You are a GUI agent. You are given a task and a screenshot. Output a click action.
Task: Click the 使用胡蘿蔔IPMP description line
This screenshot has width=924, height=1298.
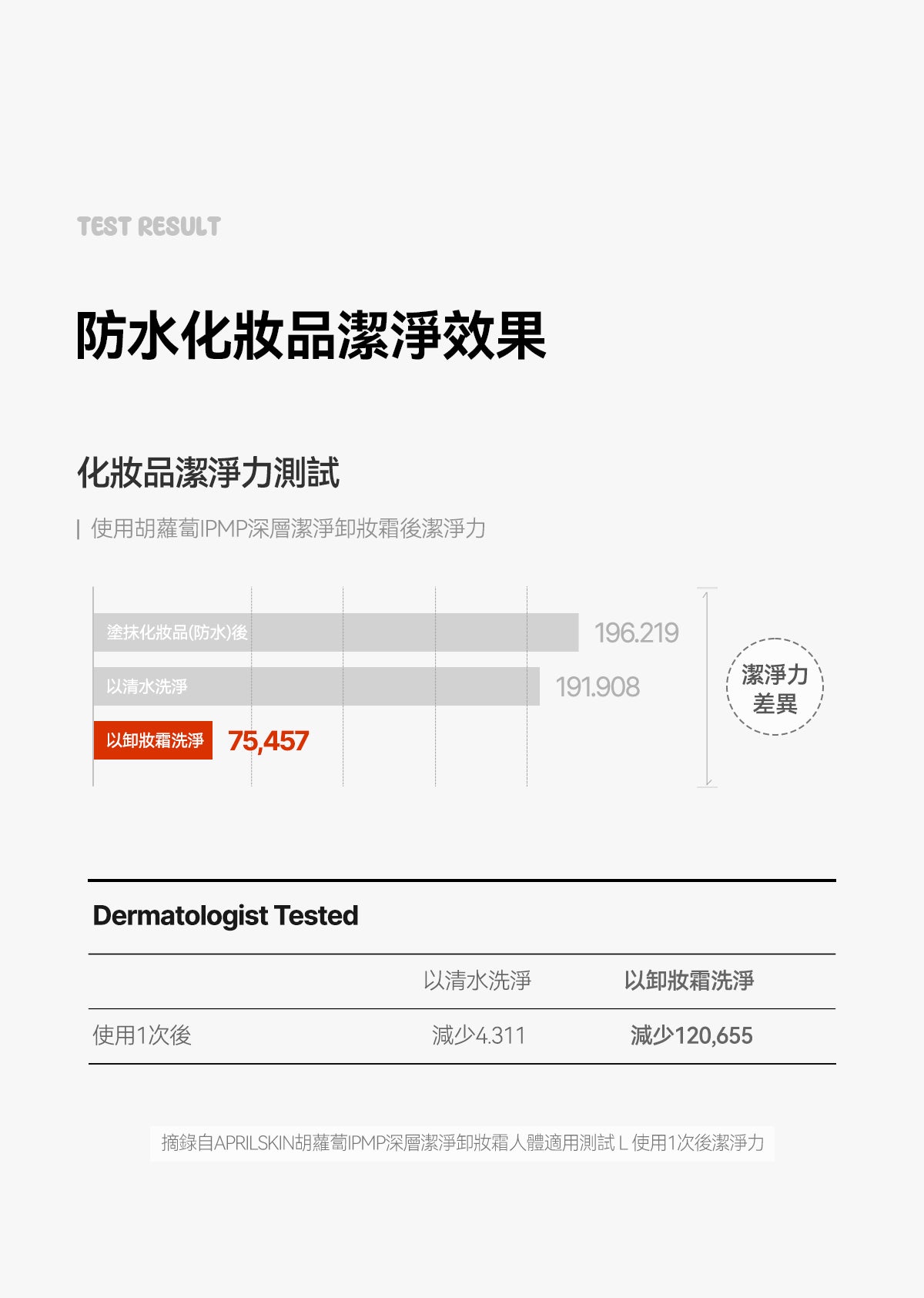(x=288, y=528)
